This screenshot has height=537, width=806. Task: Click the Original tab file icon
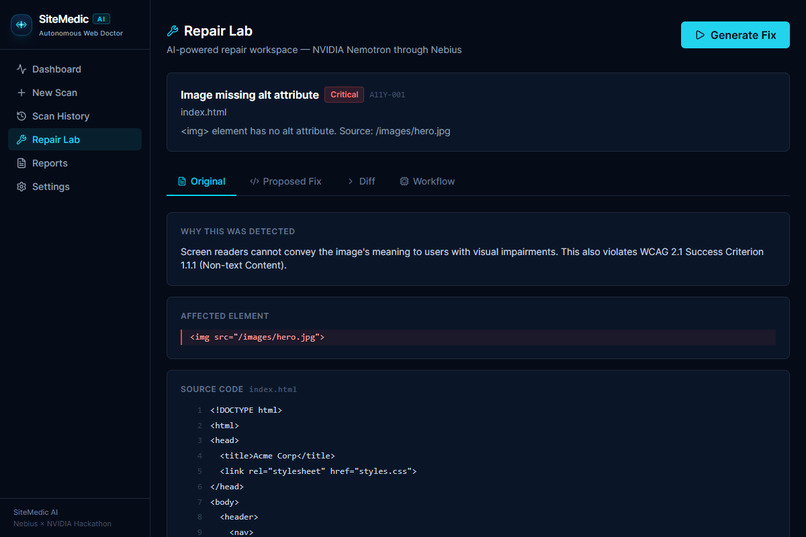[181, 181]
